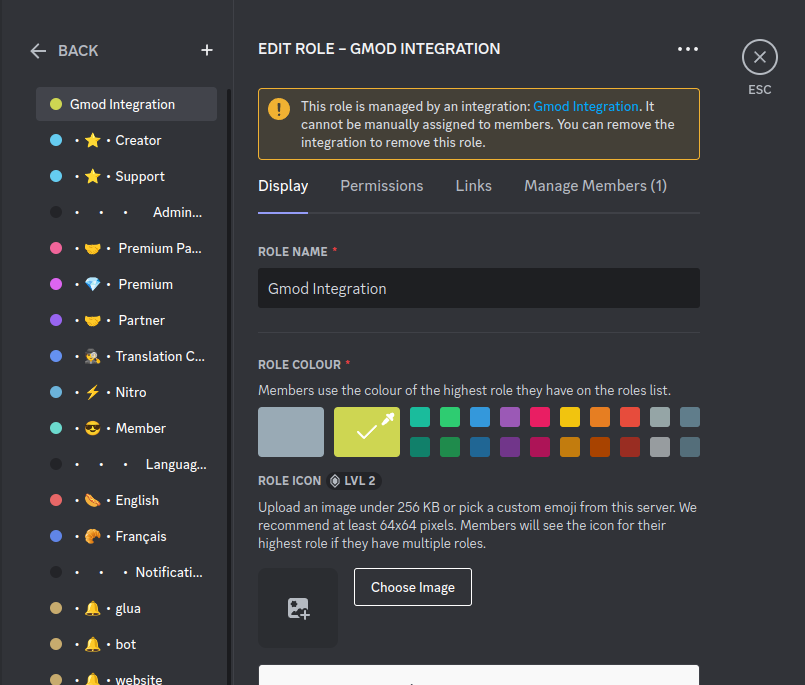
Task: Open the Manage Members tab
Action: 595,186
